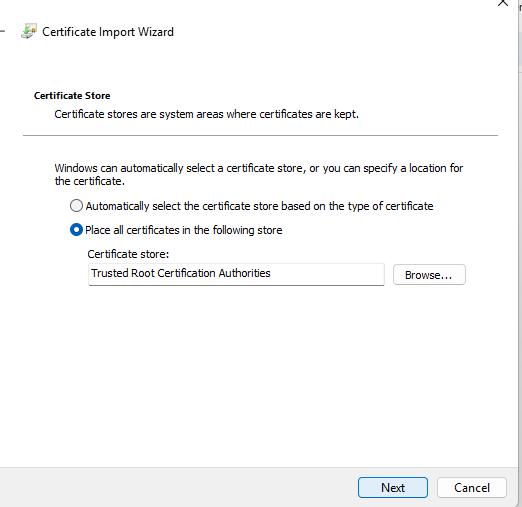Click the 'Automatically select the certificate store' label
The height and width of the screenshot is (507, 522).
(x=259, y=206)
